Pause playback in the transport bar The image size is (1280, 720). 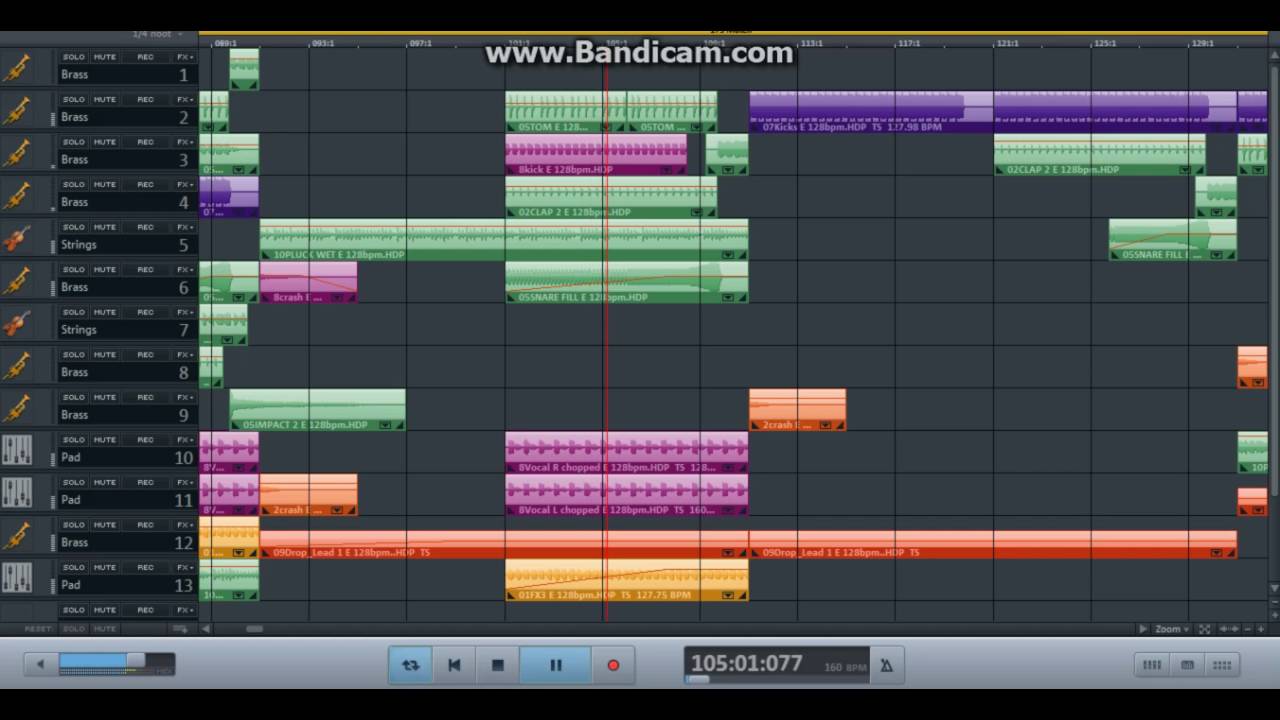[x=556, y=665]
